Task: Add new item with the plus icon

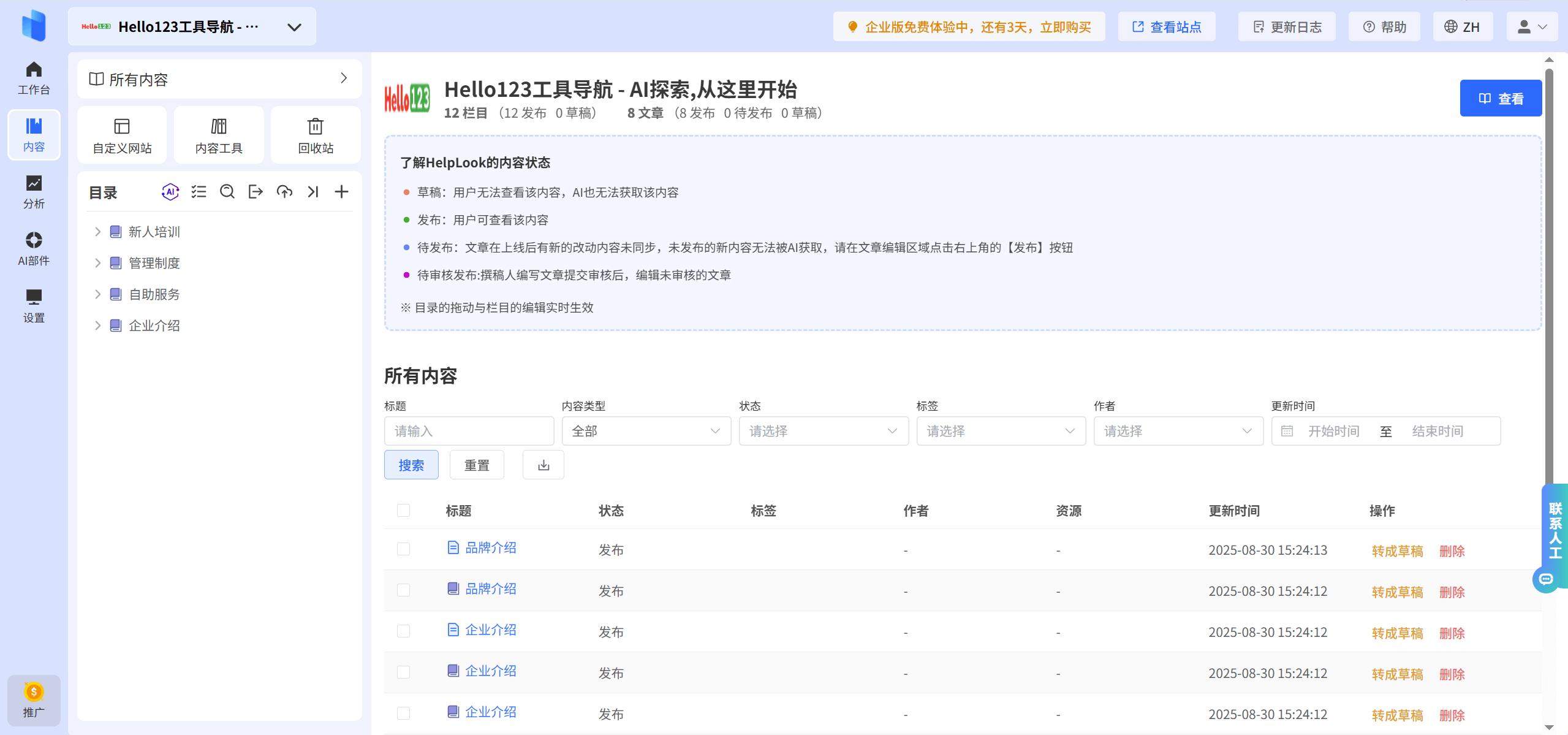Action: 341,191
